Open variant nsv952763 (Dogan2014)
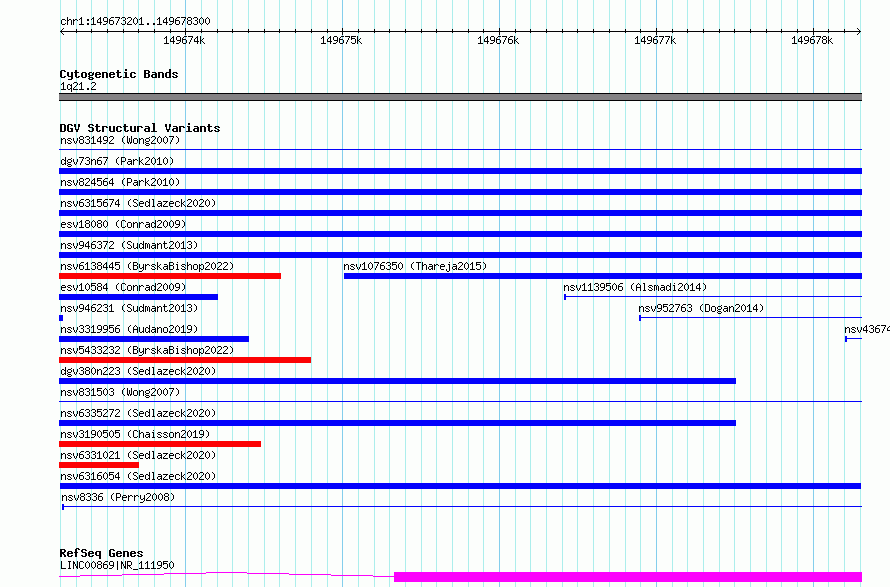 [x=701, y=308]
